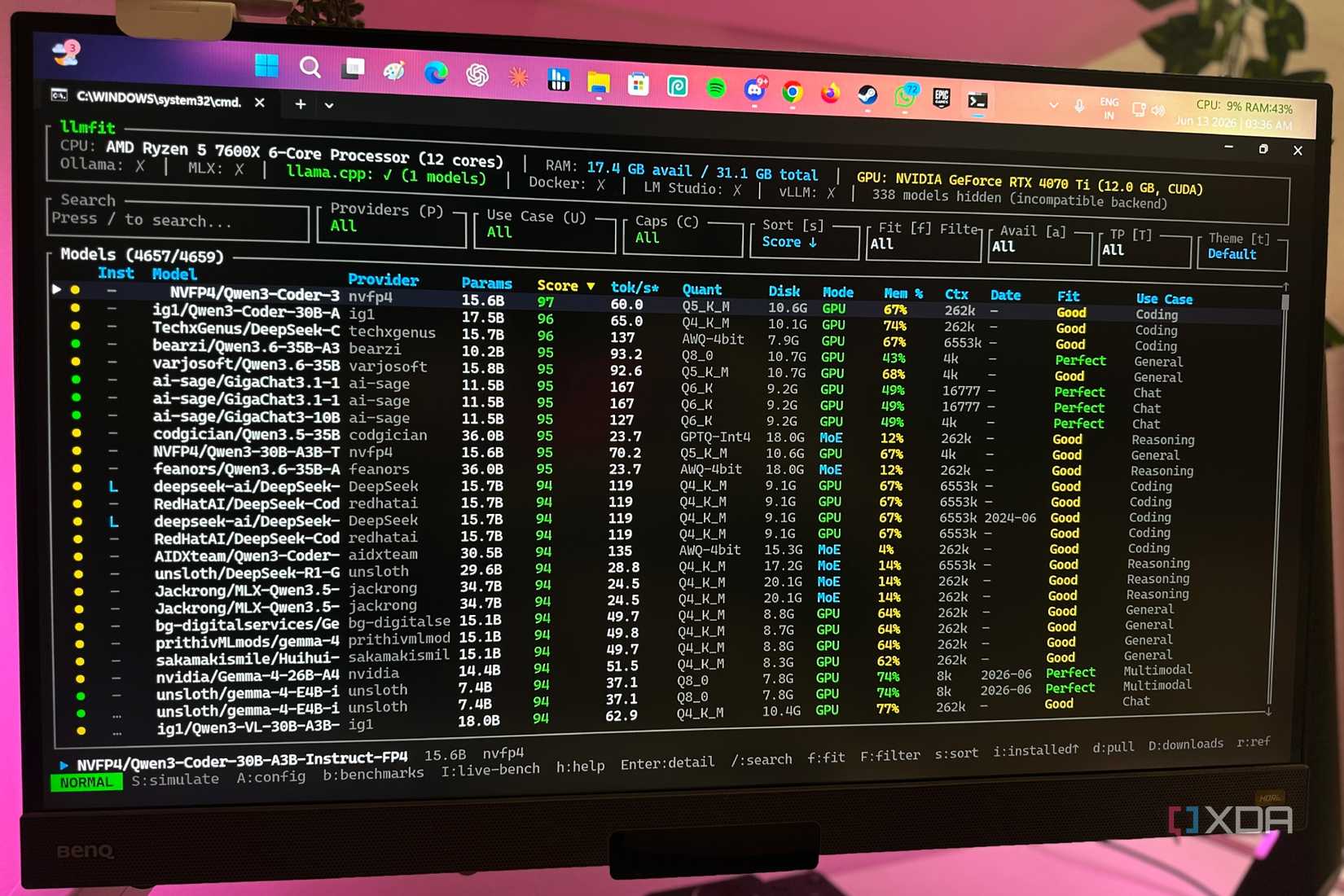The image size is (1344, 896).
Task: Click the Use Case column header
Action: point(1164,300)
